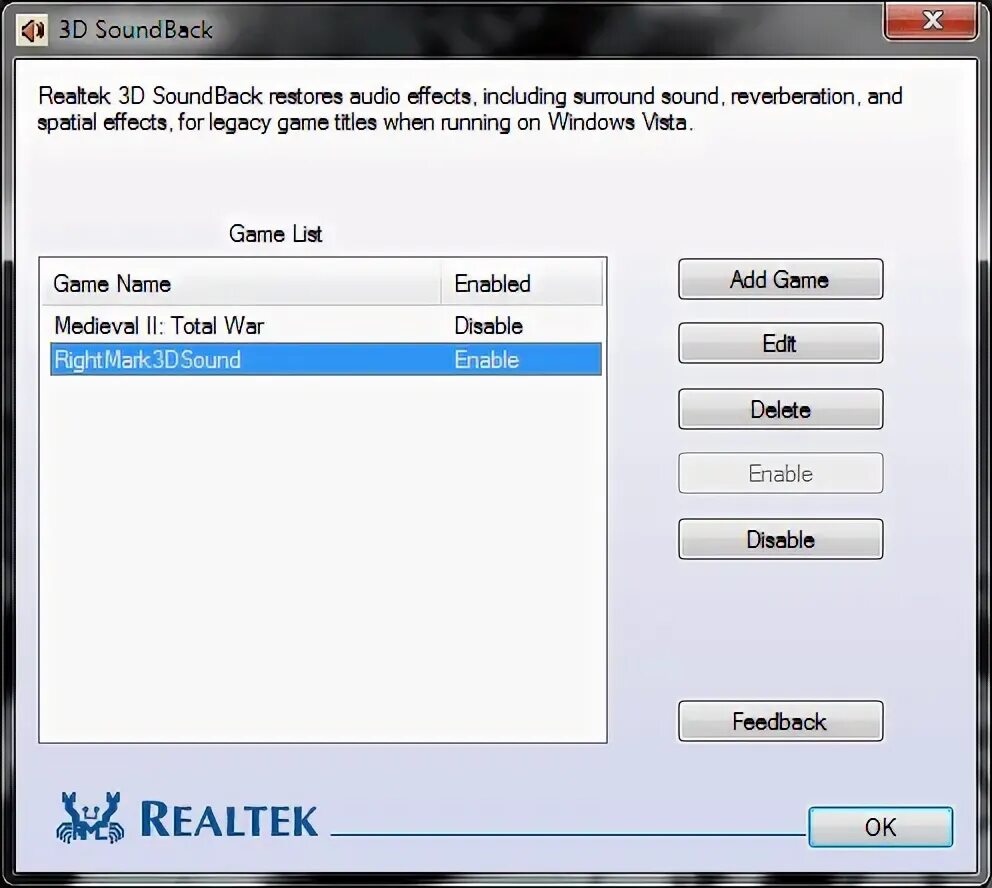This screenshot has width=992, height=888.
Task: Click the 3D SoundBack speaker title icon
Action: click(33, 30)
